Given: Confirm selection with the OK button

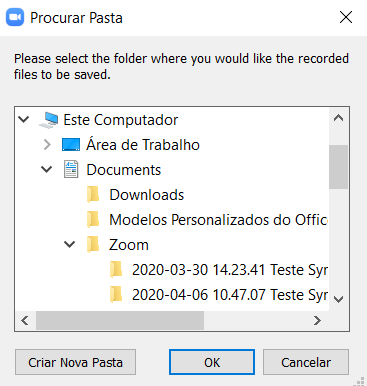Looking at the screenshot, I should click(x=212, y=362).
